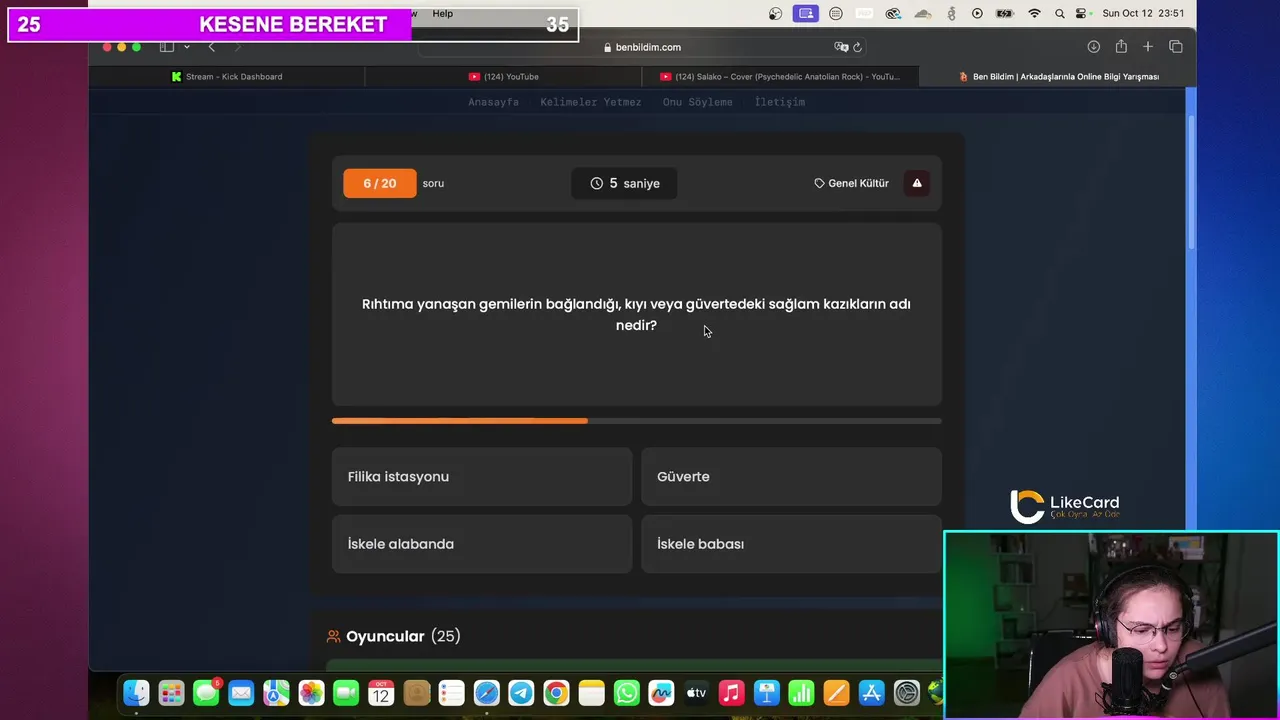1280x720 pixels.
Task: Toggle the Safari sidebar
Action: (167, 47)
